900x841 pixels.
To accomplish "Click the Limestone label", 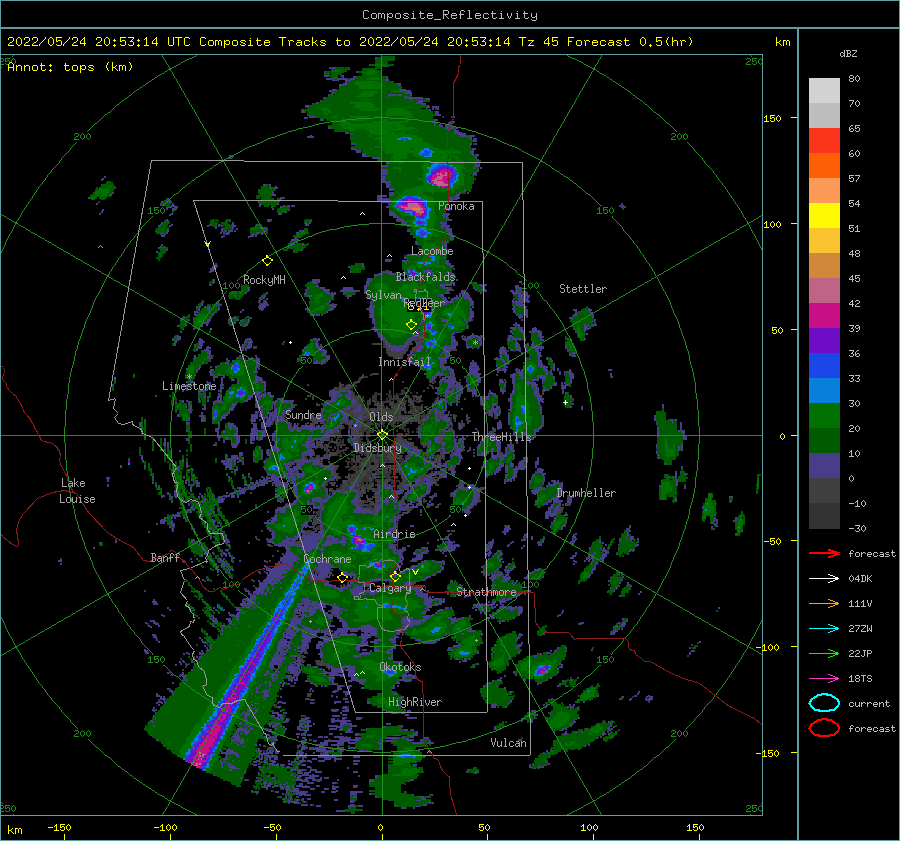I will click(189, 386).
